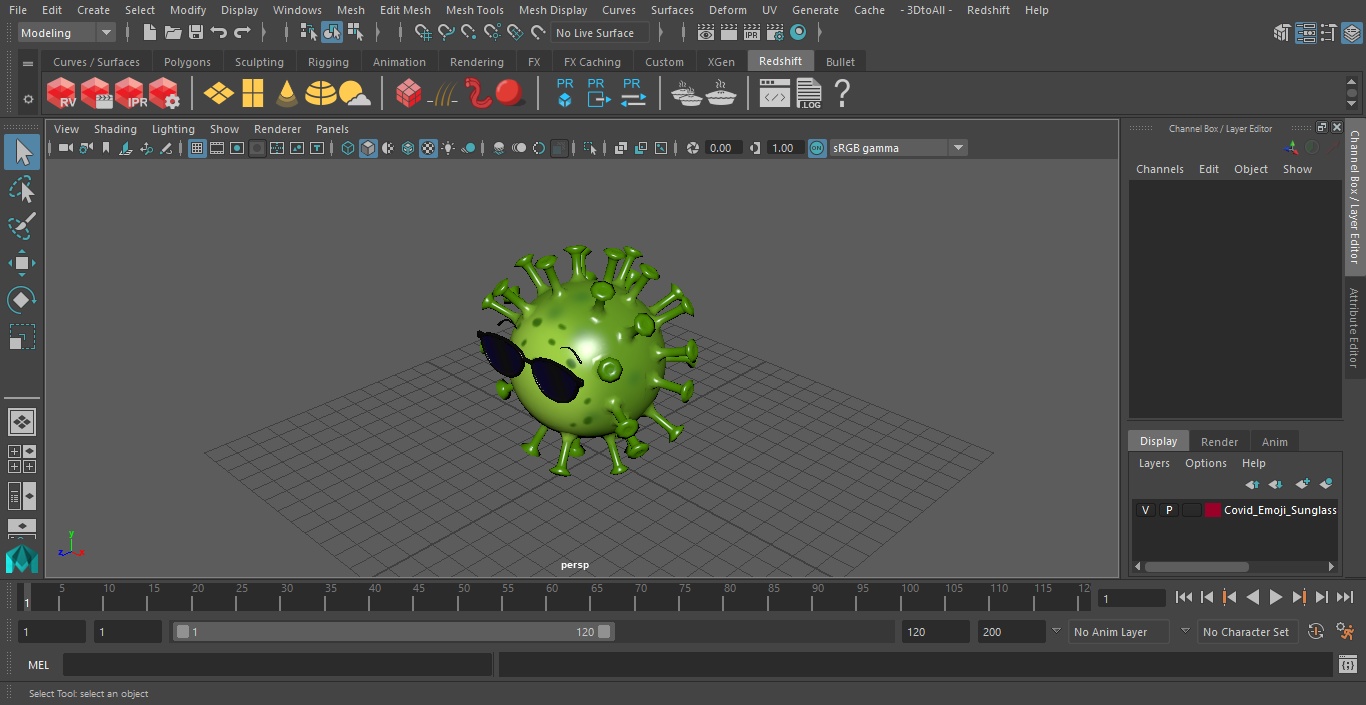Switch to the Rigging shelf tab

click(x=328, y=62)
